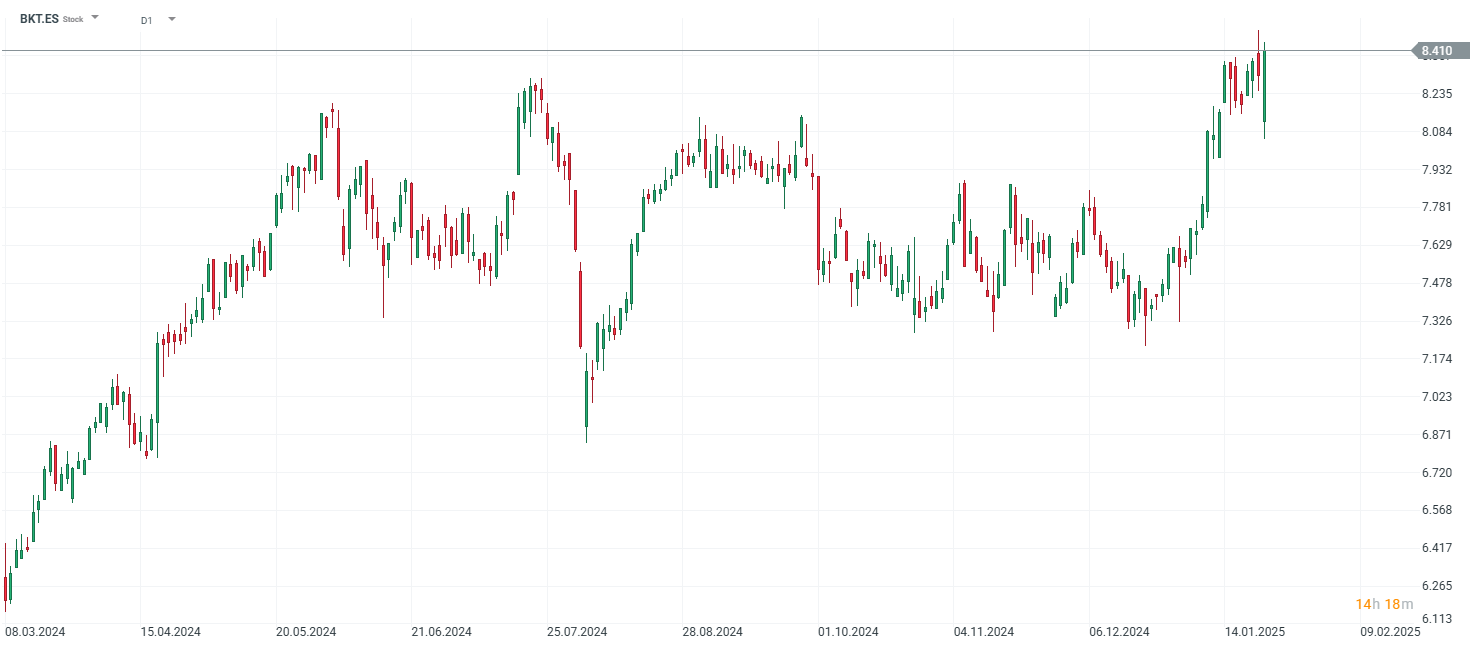Viewport: 1482px width, 649px height.
Task: Click the 6.113 price axis label
Action: [1436, 620]
